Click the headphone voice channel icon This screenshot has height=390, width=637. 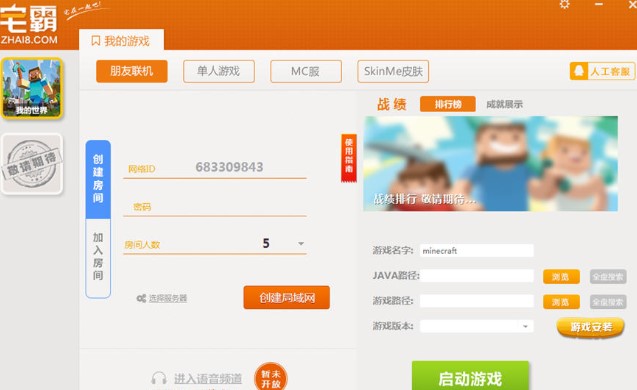[159, 378]
